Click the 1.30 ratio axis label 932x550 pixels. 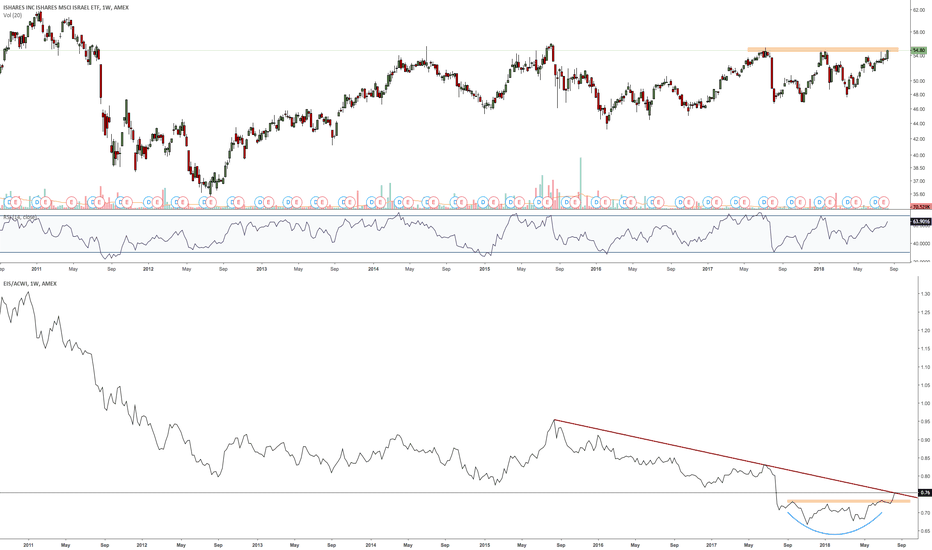[x=925, y=294]
